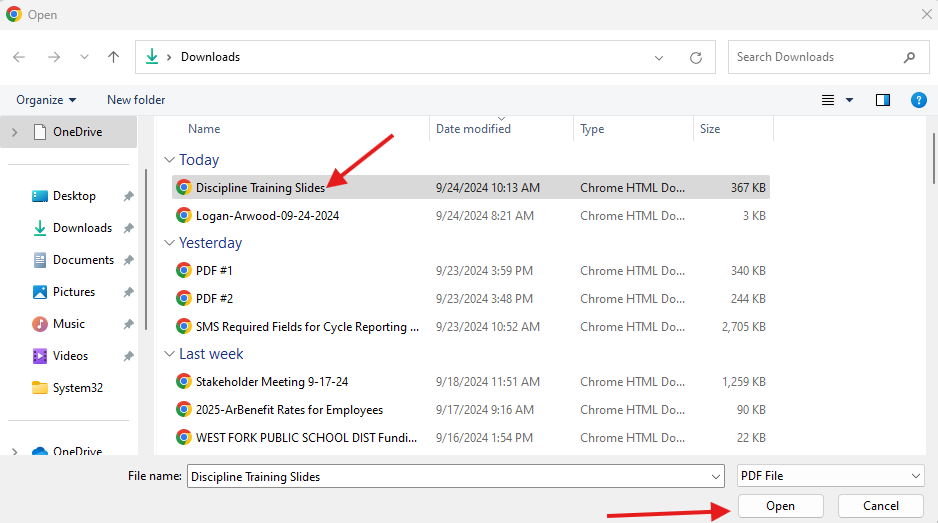Screen dimensions: 938x523
Task: Go up one folder level with the up arrow
Action: point(113,57)
